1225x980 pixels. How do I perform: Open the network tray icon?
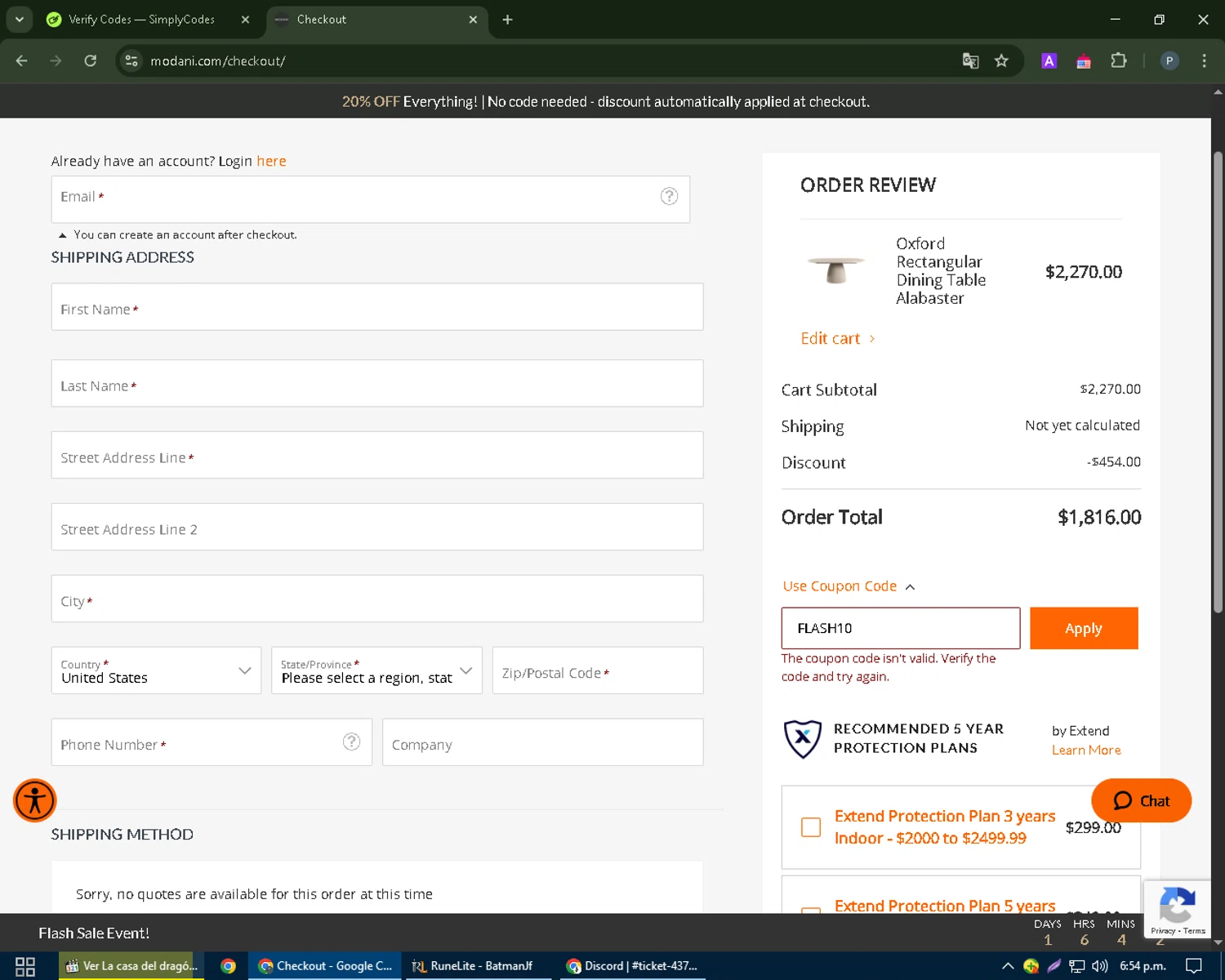[1077, 966]
